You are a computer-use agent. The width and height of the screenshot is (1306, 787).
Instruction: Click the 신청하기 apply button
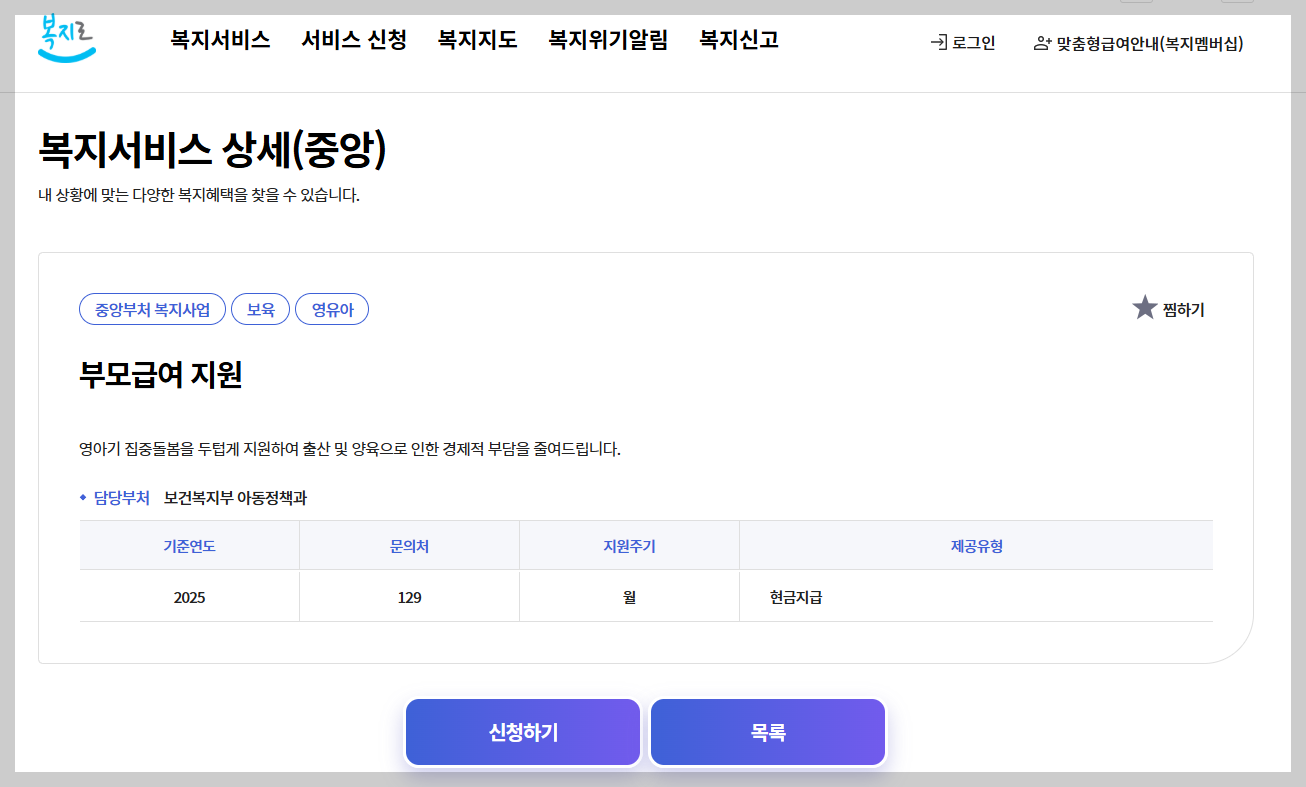click(522, 731)
